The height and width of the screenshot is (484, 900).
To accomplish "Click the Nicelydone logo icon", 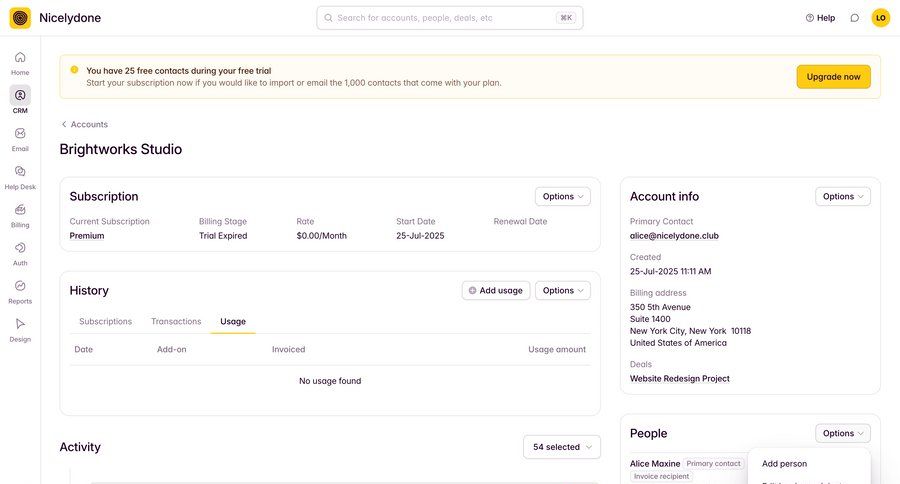I will pyautogui.click(x=20, y=18).
